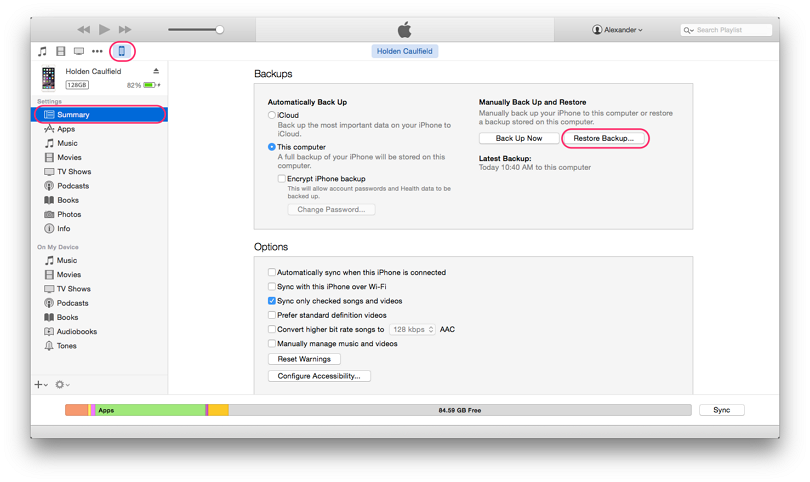The width and height of the screenshot is (810, 482).
Task: Click Movies icon under On My Device
Action: click(x=49, y=274)
